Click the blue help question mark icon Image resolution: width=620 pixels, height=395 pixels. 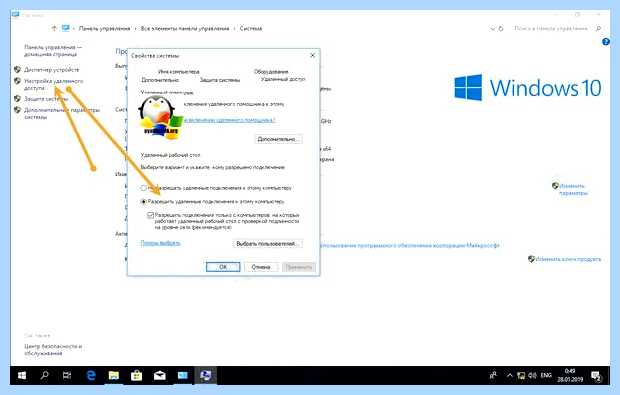606,42
